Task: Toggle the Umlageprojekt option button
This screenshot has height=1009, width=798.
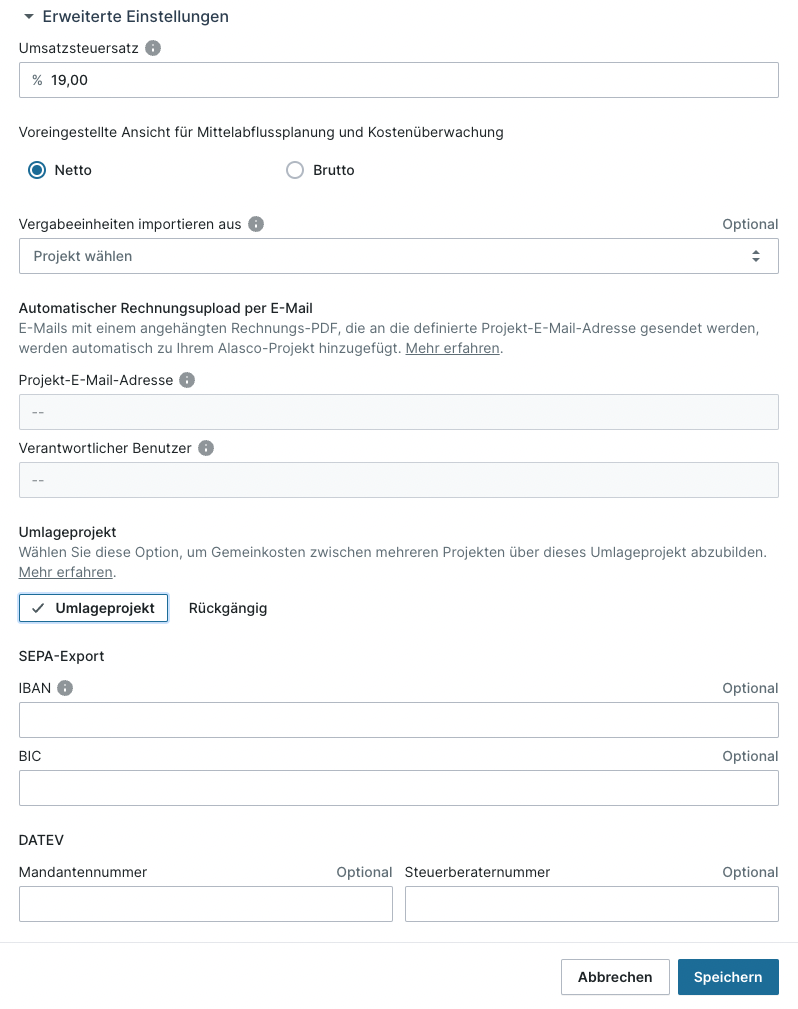Action: click(93, 608)
